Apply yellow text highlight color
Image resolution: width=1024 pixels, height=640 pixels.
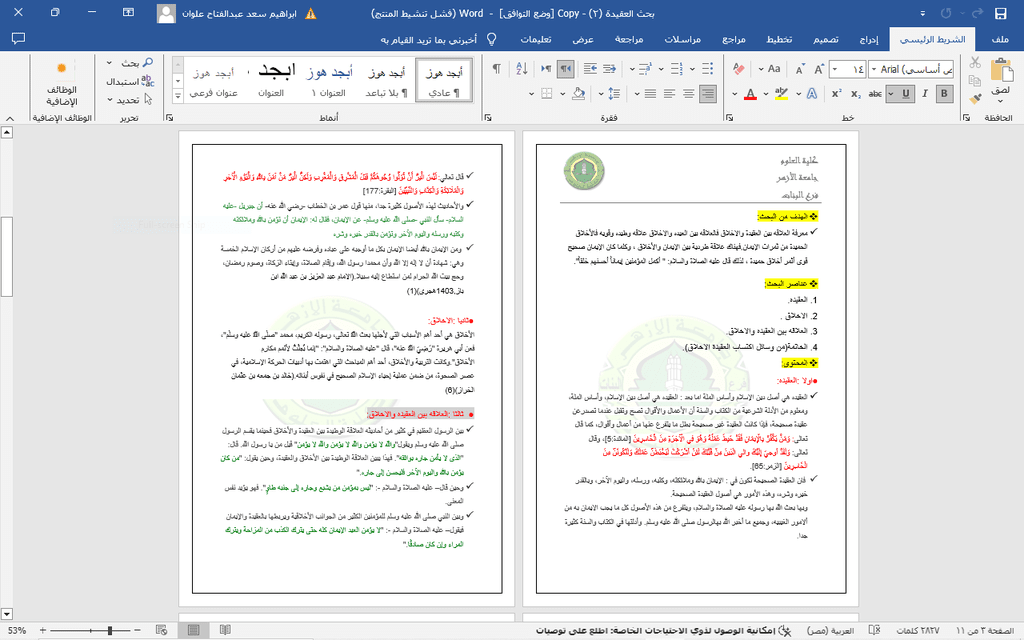[x=780, y=94]
